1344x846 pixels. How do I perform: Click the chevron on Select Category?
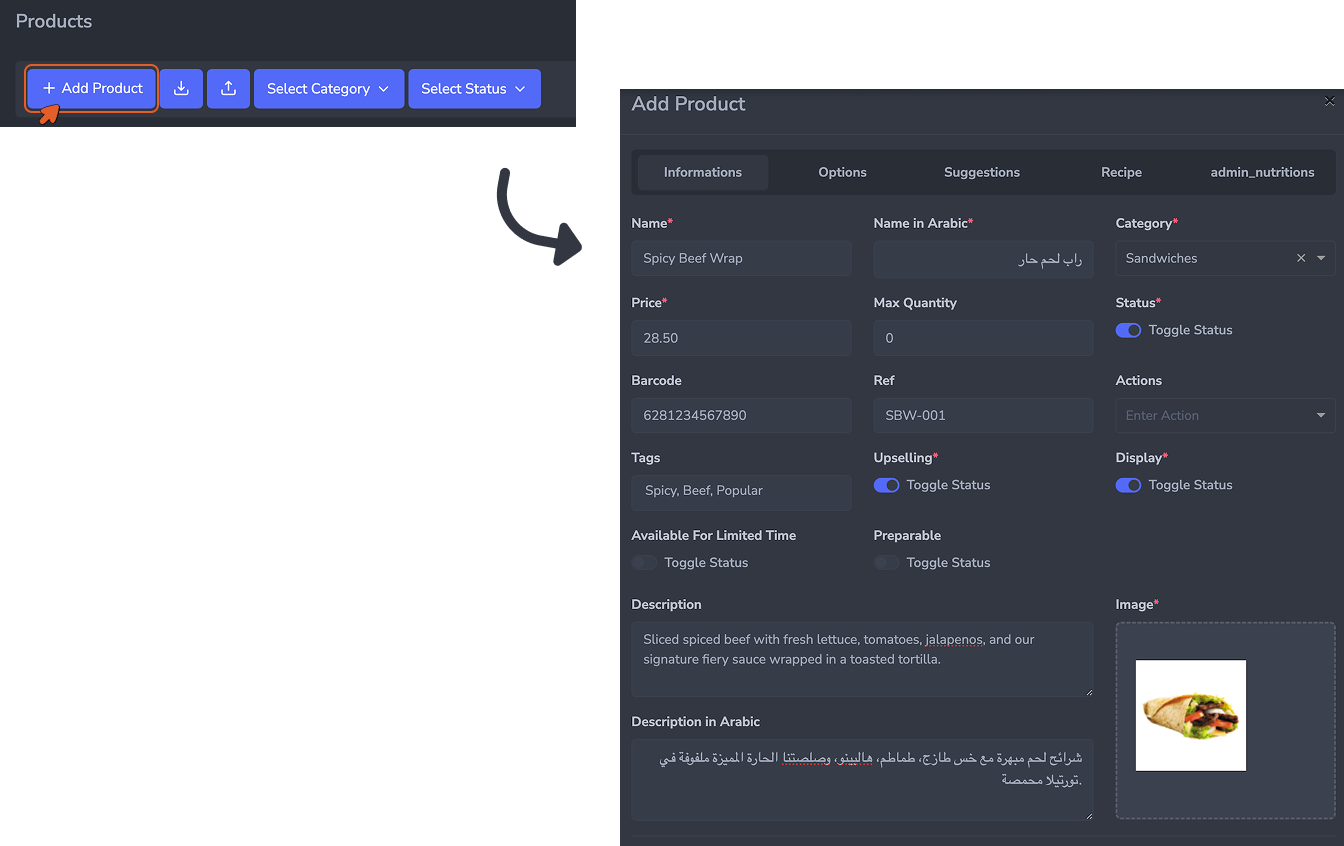click(x=383, y=89)
